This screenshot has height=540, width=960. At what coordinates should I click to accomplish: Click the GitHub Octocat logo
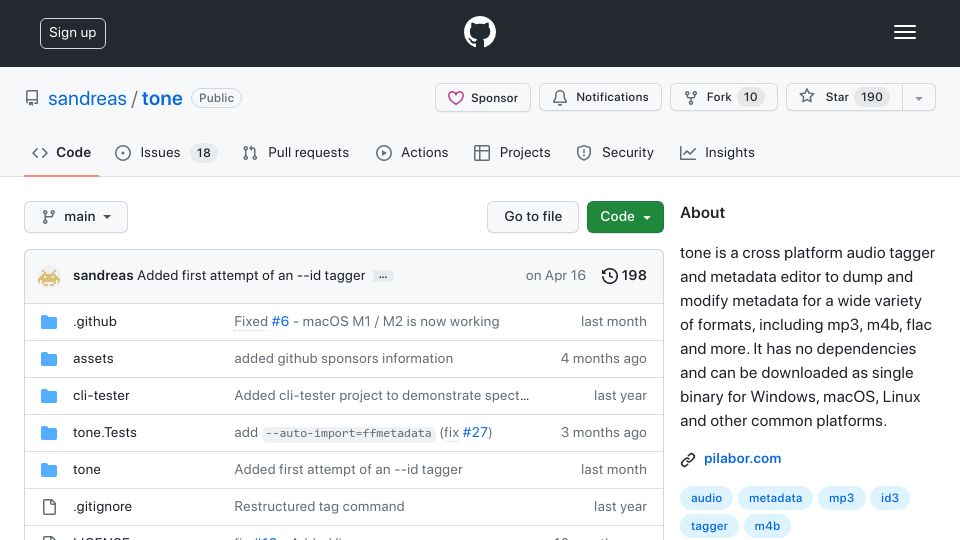coord(479,32)
